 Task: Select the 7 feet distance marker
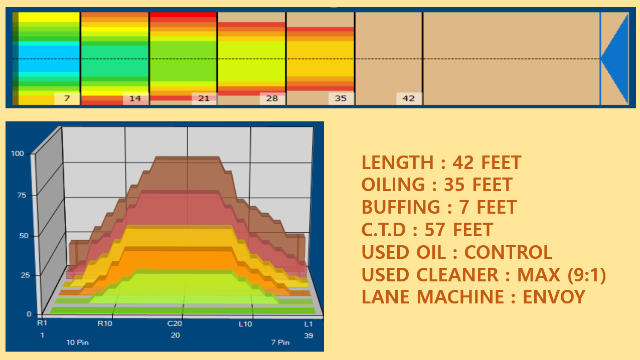point(67,98)
